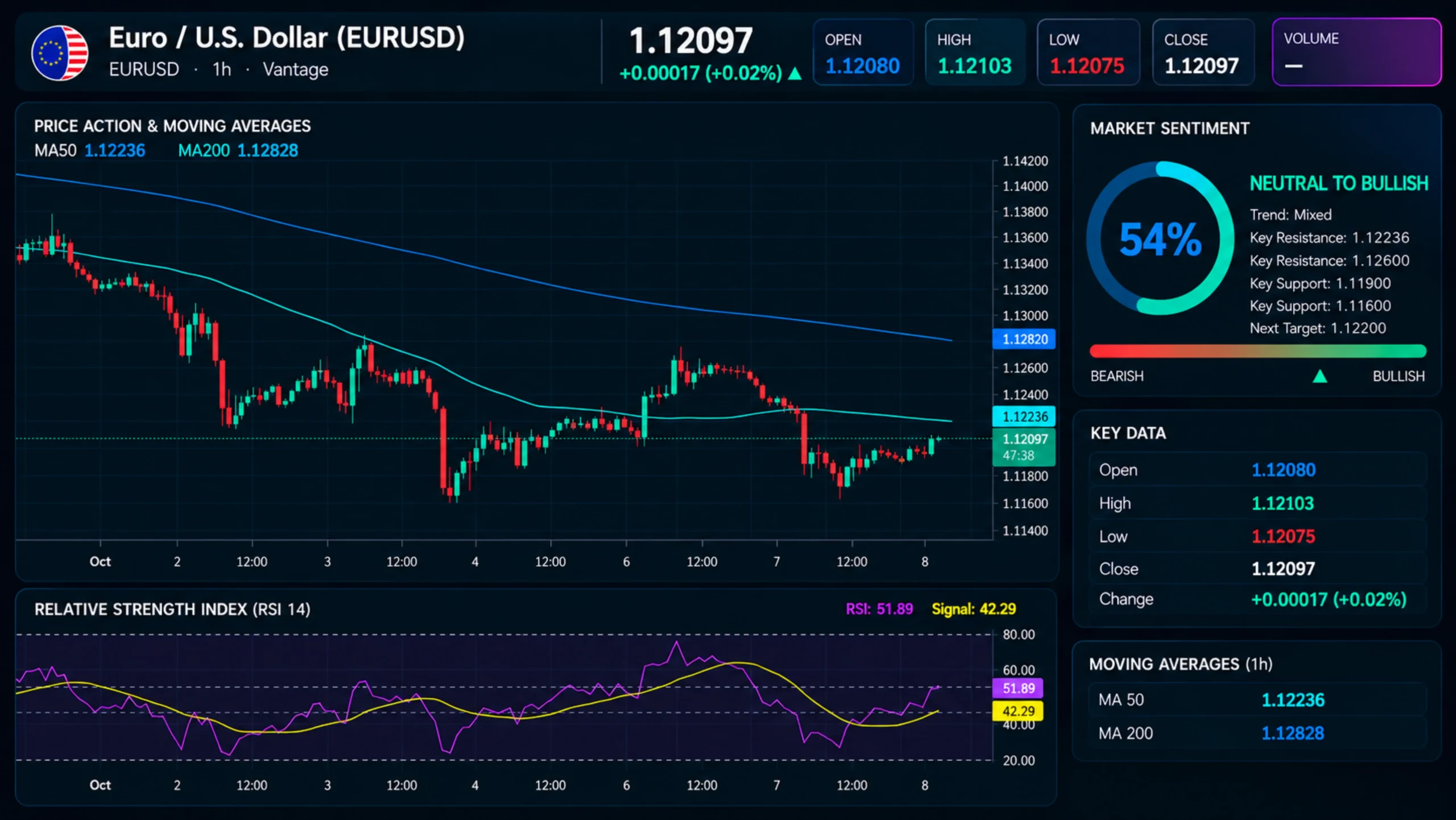Click the sentiment bar triangle pointer
Screen dimensions: 1456x820
1319,377
